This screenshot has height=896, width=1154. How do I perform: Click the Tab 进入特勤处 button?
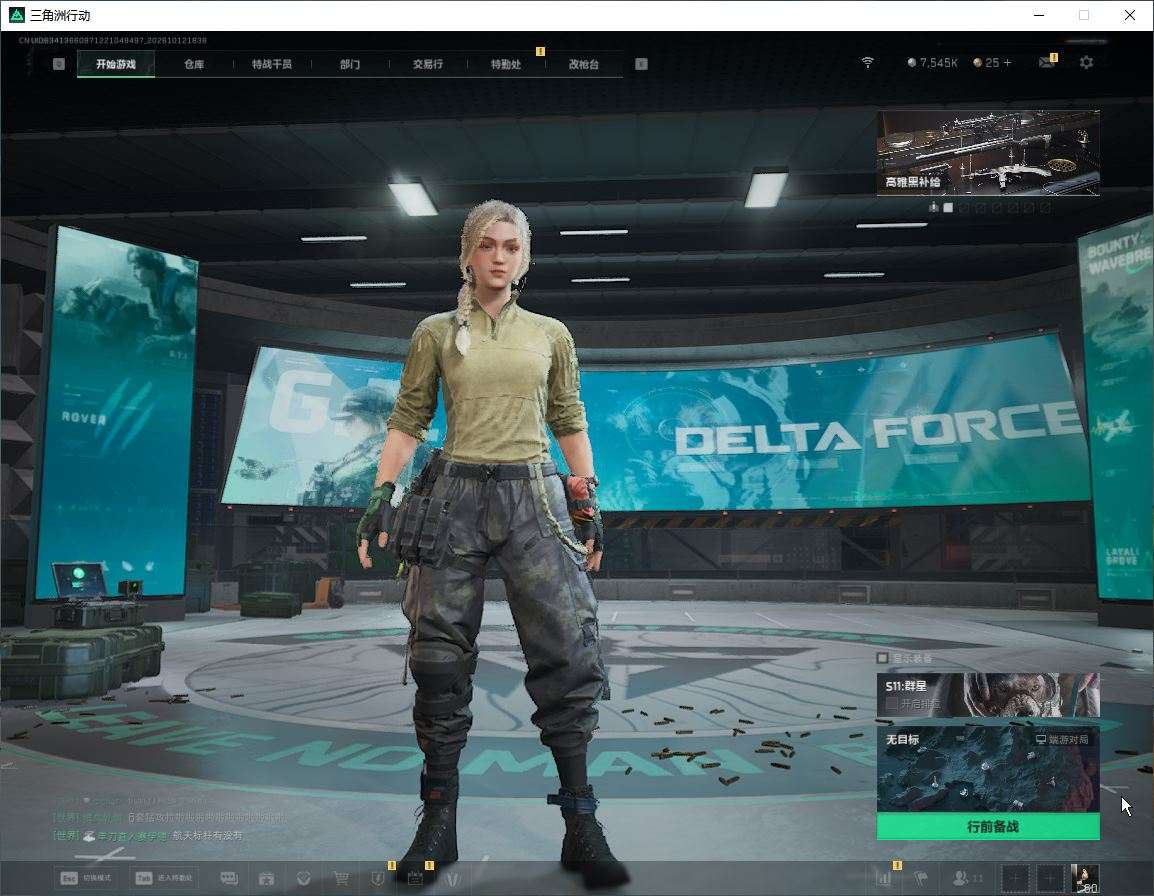(x=165, y=878)
